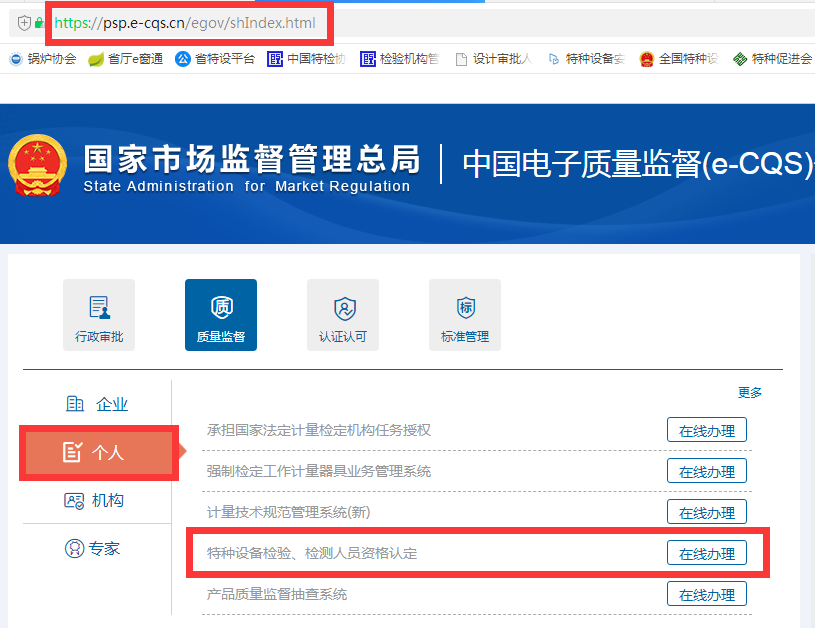Switch to the 企业 sidebar tab
This screenshot has width=815, height=628.
(x=98, y=405)
